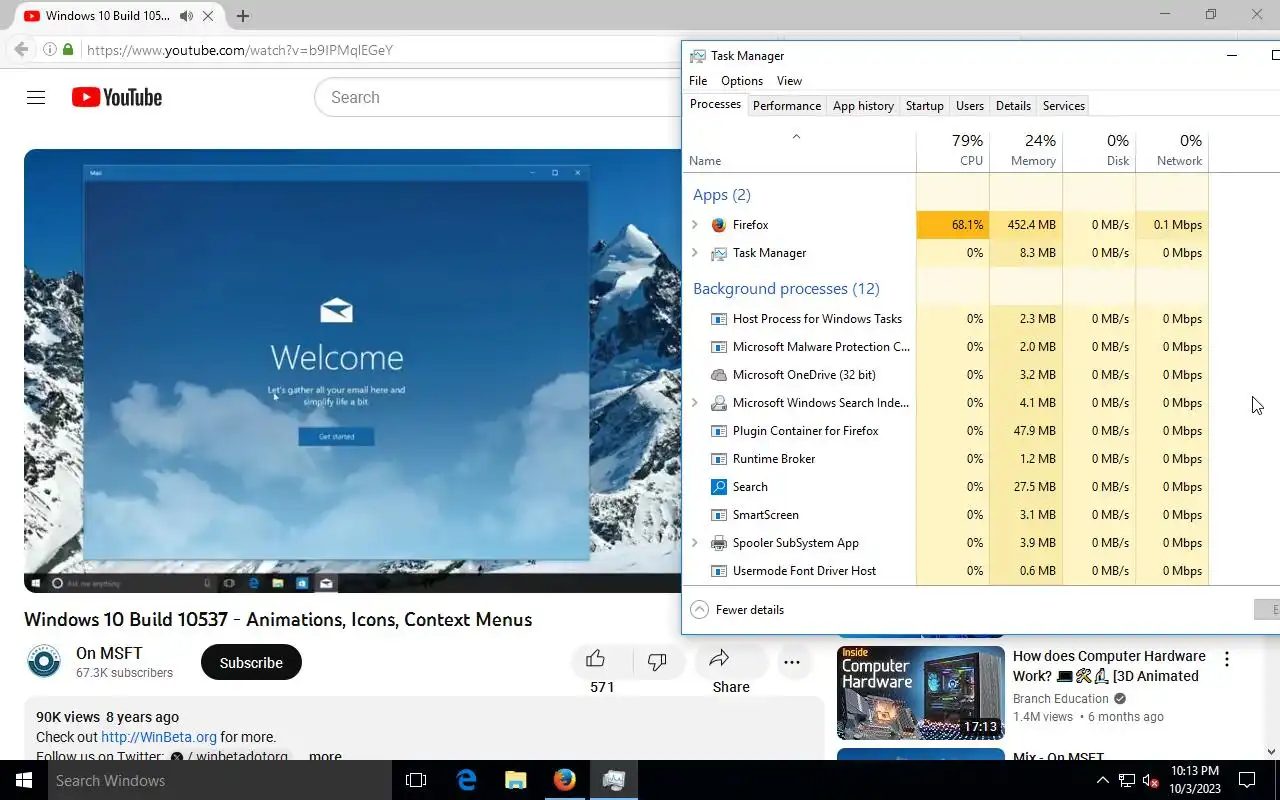Screen dimensions: 1280x800
Task: Dislike the video with thumbs down
Action: [657, 661]
